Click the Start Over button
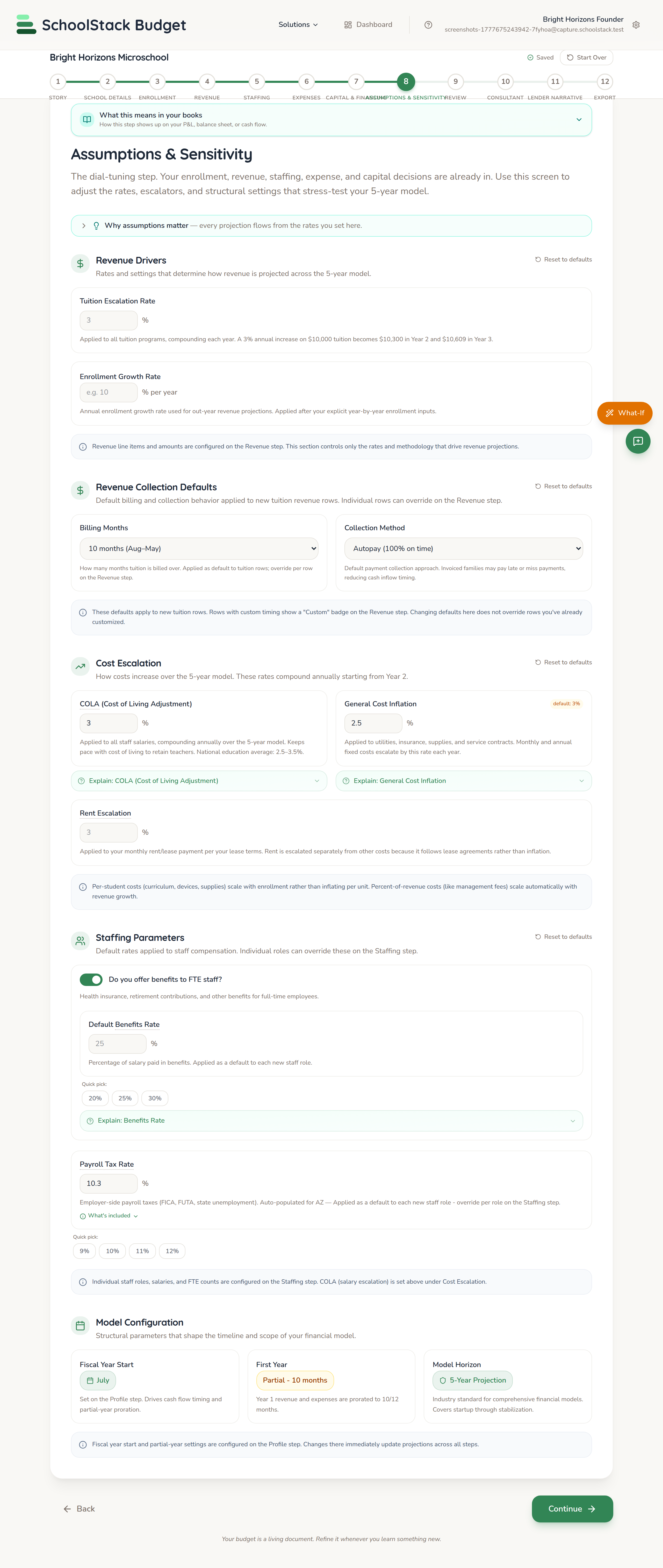Screen dimensions: 663x1568 [x=586, y=58]
